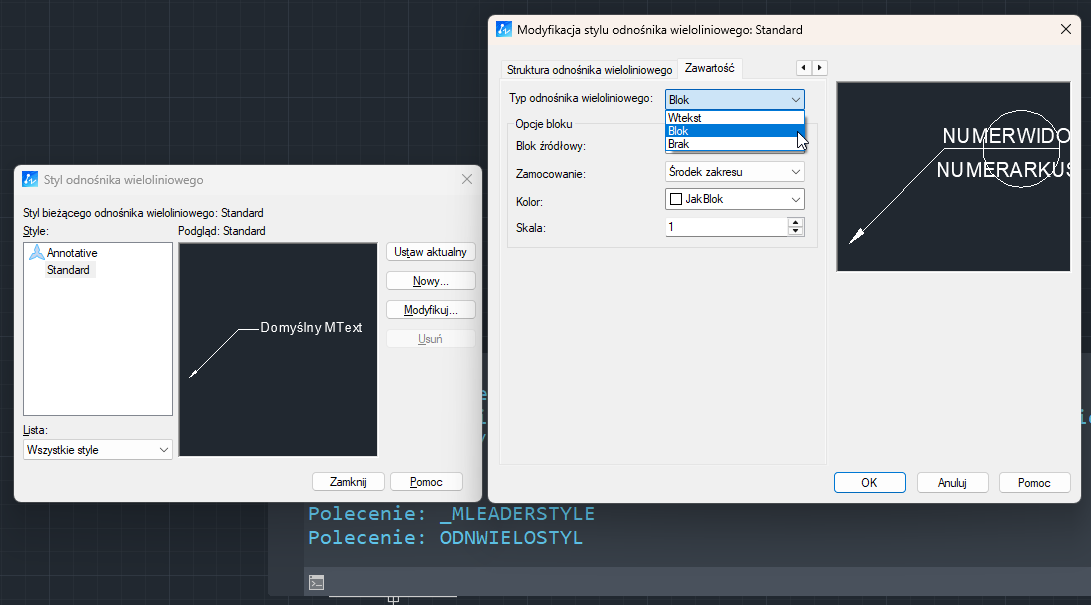The height and width of the screenshot is (605, 1091).
Task: Increase Skala value with up arrow
Action: pos(796,222)
